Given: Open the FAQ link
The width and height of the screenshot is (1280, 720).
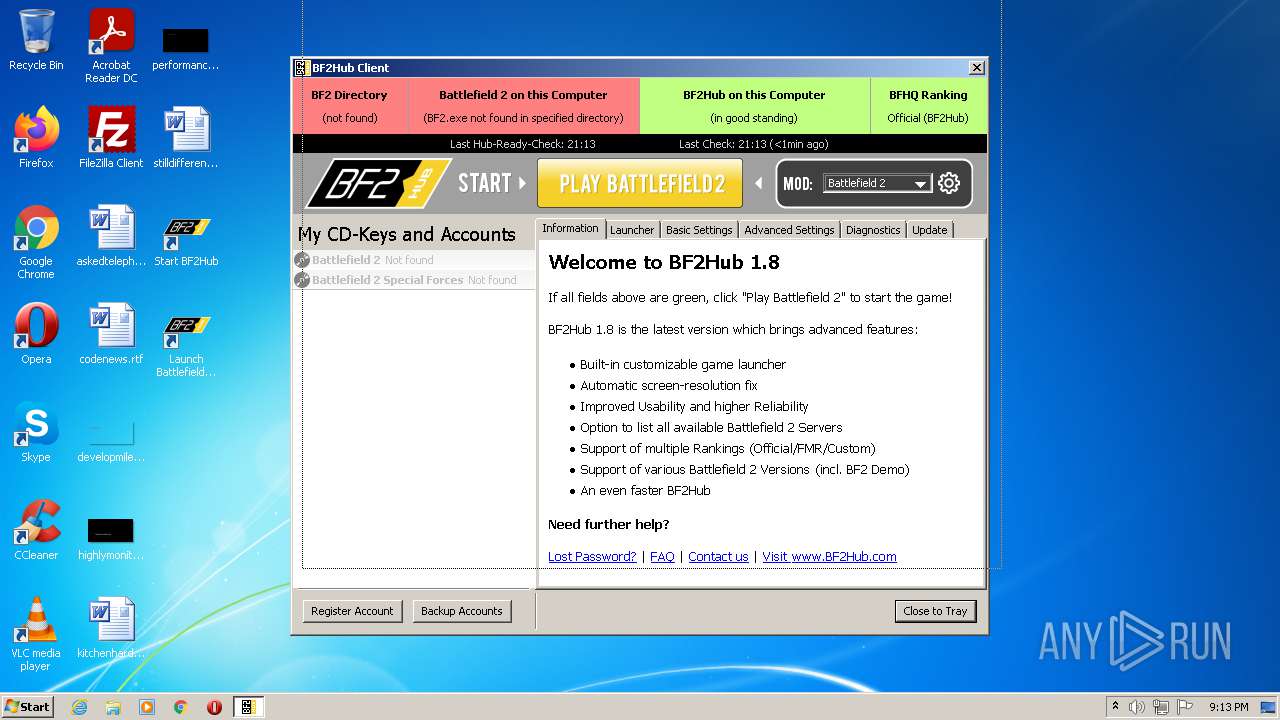Looking at the screenshot, I should [662, 557].
